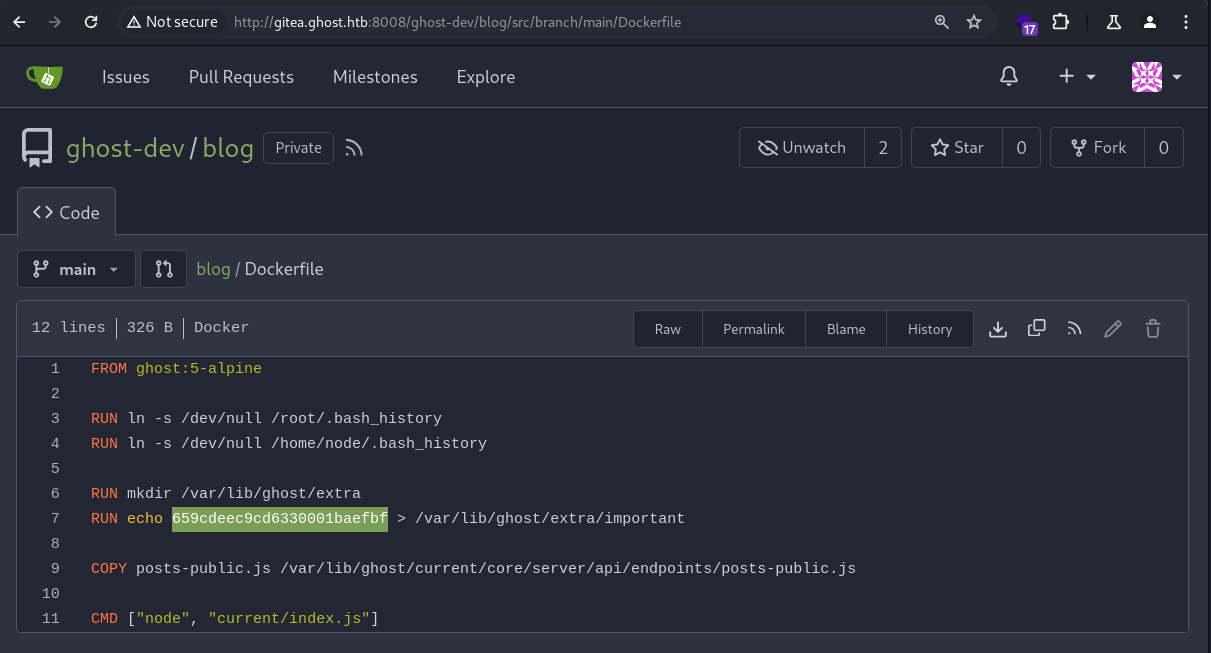This screenshot has height=653, width=1211.
Task: Select line number 9
Action: [55, 568]
